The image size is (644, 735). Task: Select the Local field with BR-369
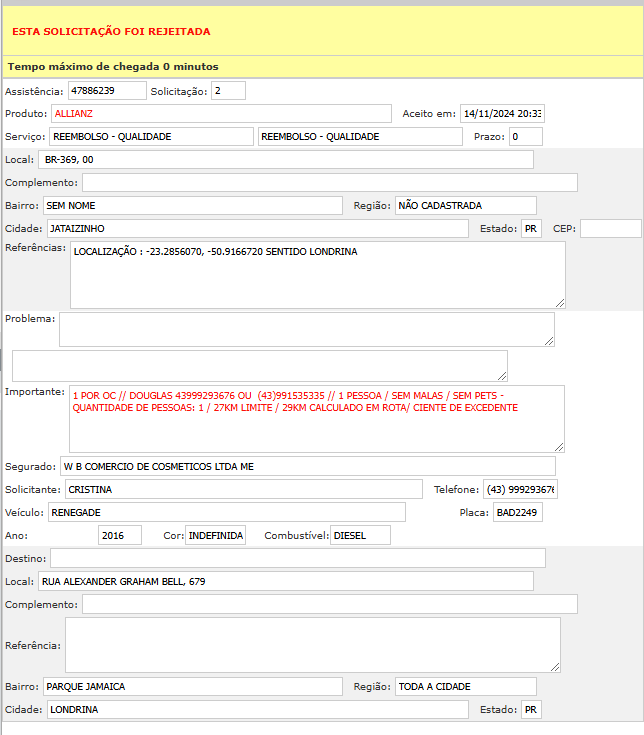tap(285, 160)
